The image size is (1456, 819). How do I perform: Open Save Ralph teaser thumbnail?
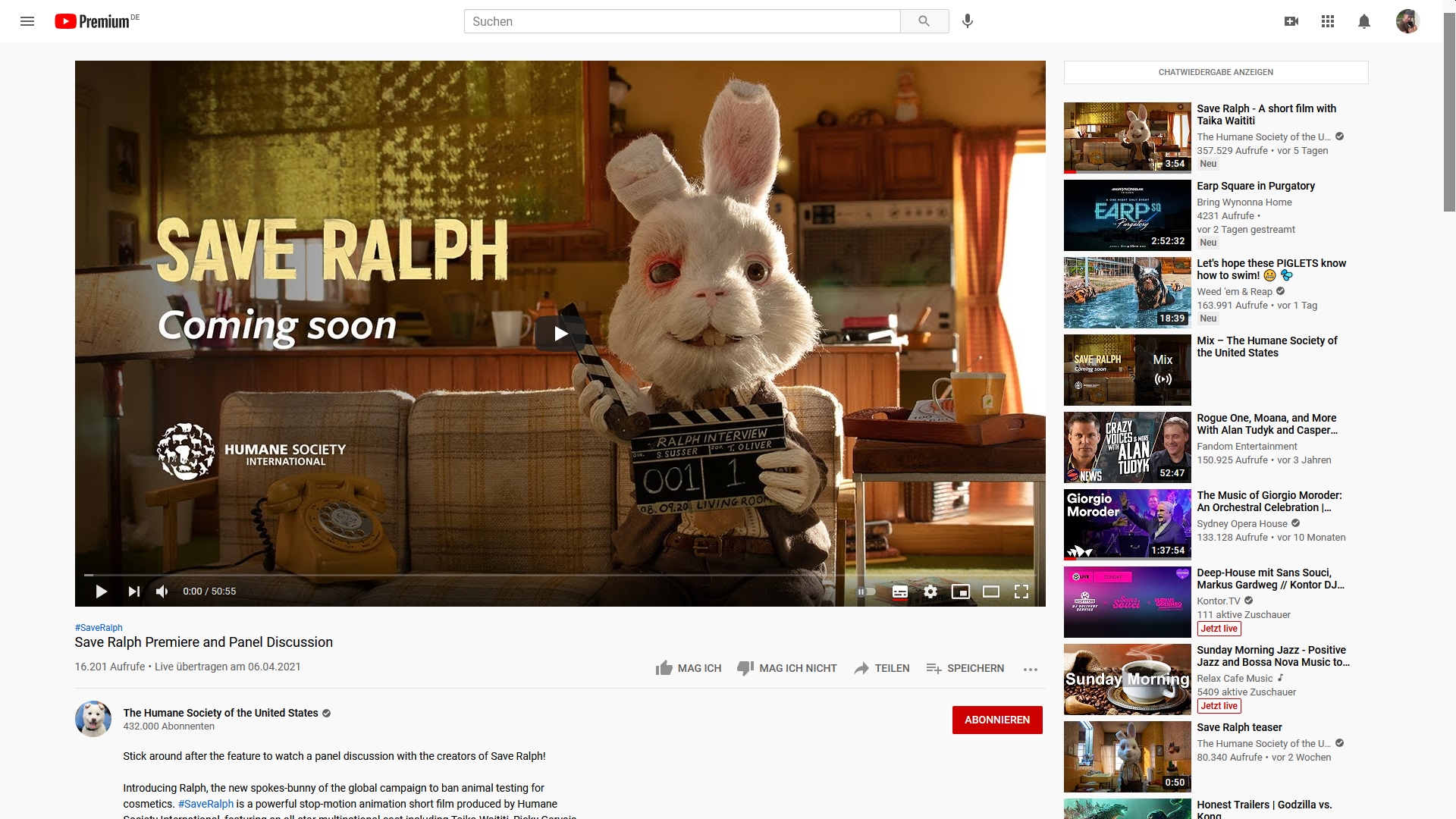pos(1127,756)
